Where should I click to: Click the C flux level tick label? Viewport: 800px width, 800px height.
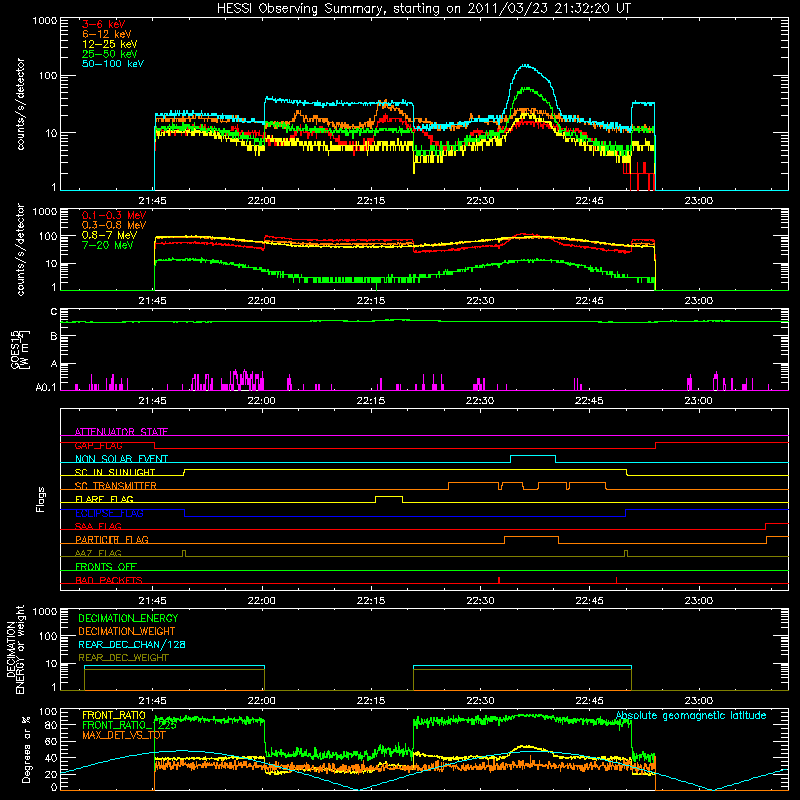(54, 312)
